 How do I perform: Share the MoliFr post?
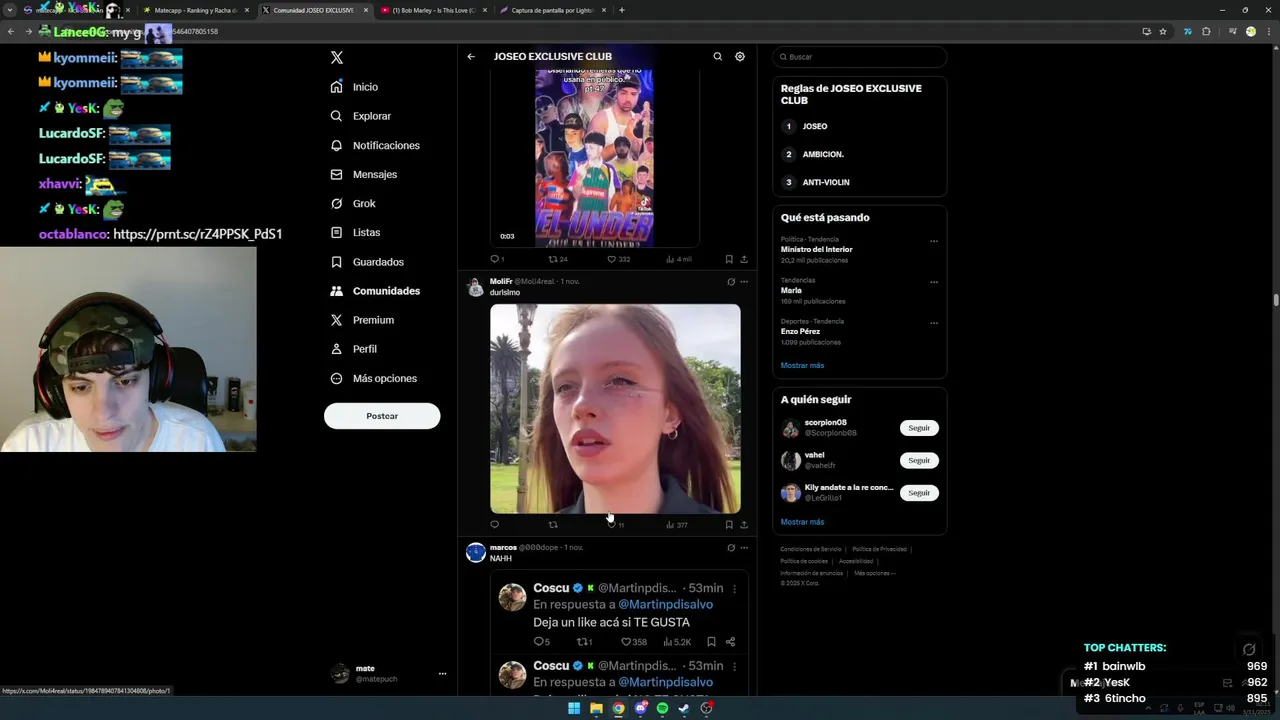point(744,524)
